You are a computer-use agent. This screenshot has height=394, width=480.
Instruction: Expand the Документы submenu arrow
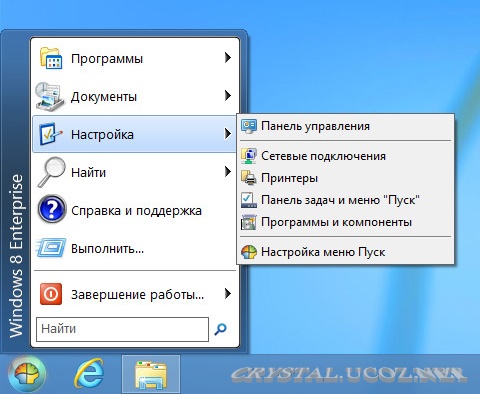[228, 96]
